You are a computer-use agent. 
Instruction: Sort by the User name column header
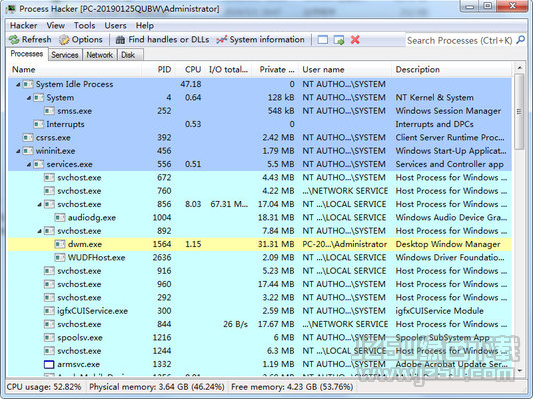(345, 70)
